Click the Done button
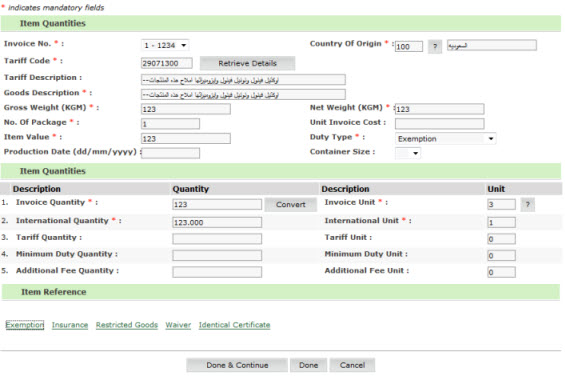 coord(308,365)
